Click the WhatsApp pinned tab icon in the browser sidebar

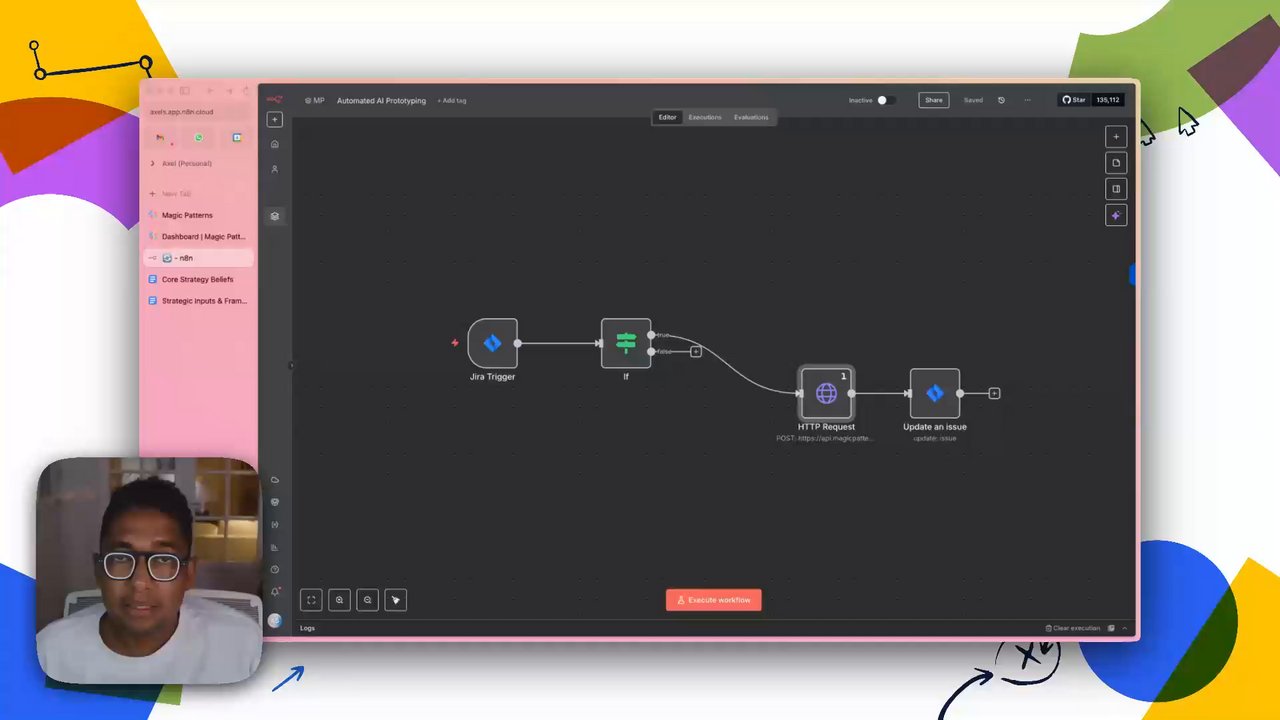[198, 137]
